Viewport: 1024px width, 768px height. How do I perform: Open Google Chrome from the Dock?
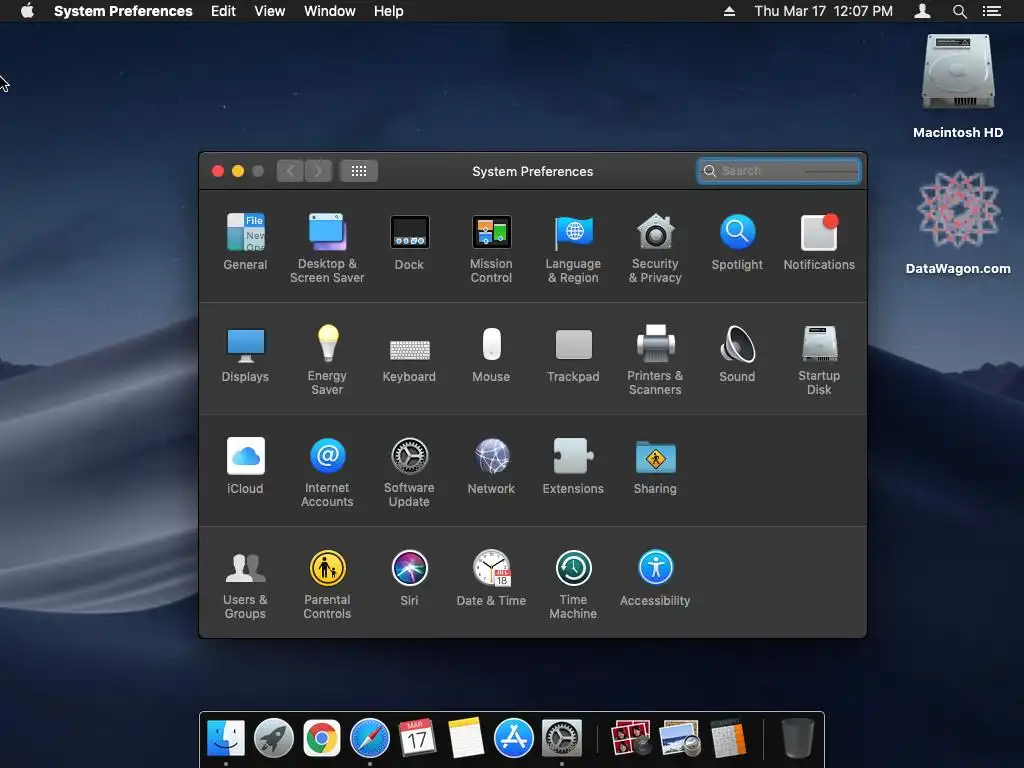(x=321, y=738)
